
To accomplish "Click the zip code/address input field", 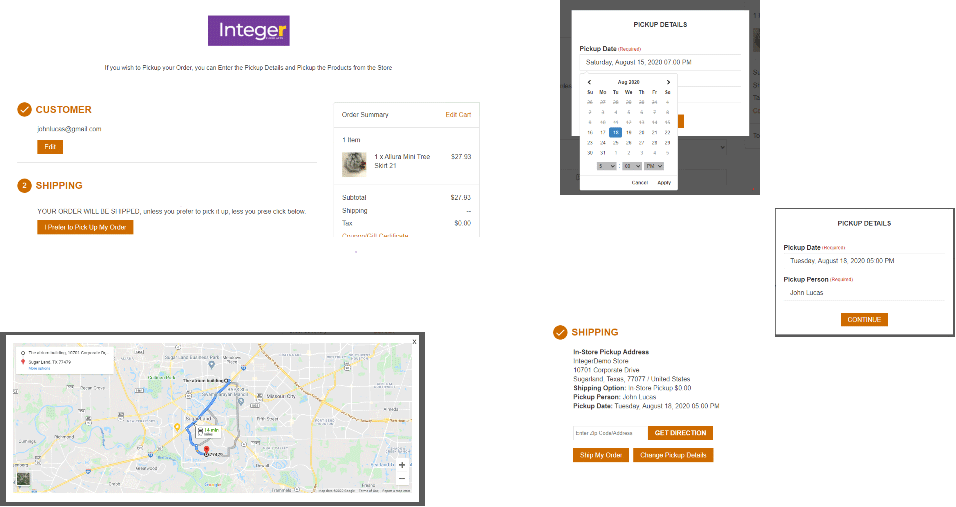I will click(x=609, y=433).
